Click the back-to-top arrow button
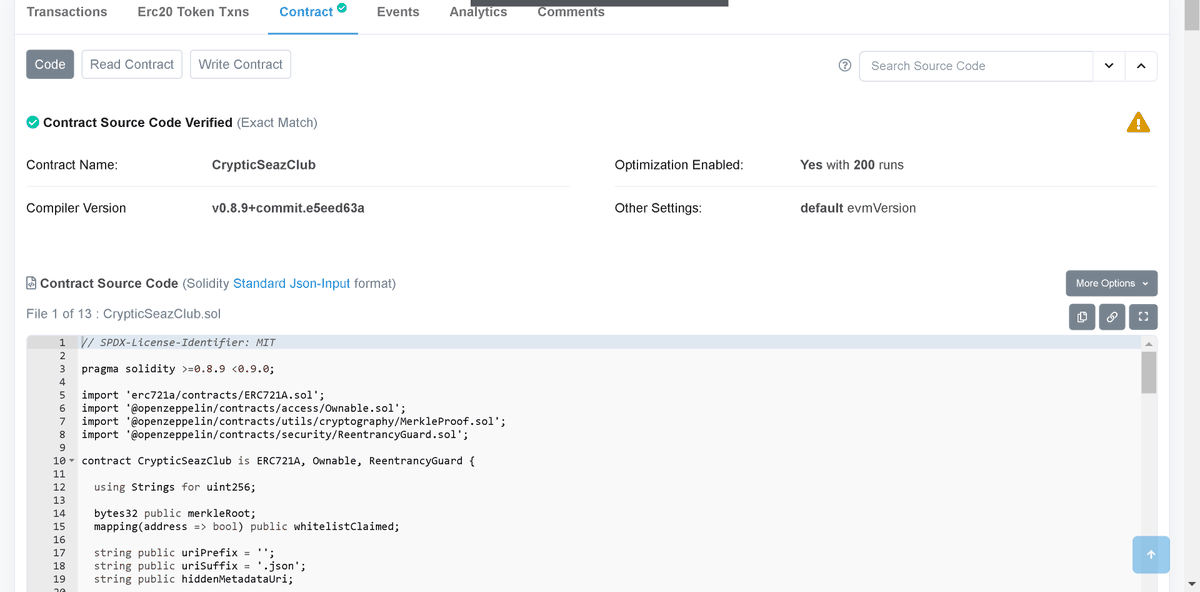The height and width of the screenshot is (592, 1200). coord(1151,554)
